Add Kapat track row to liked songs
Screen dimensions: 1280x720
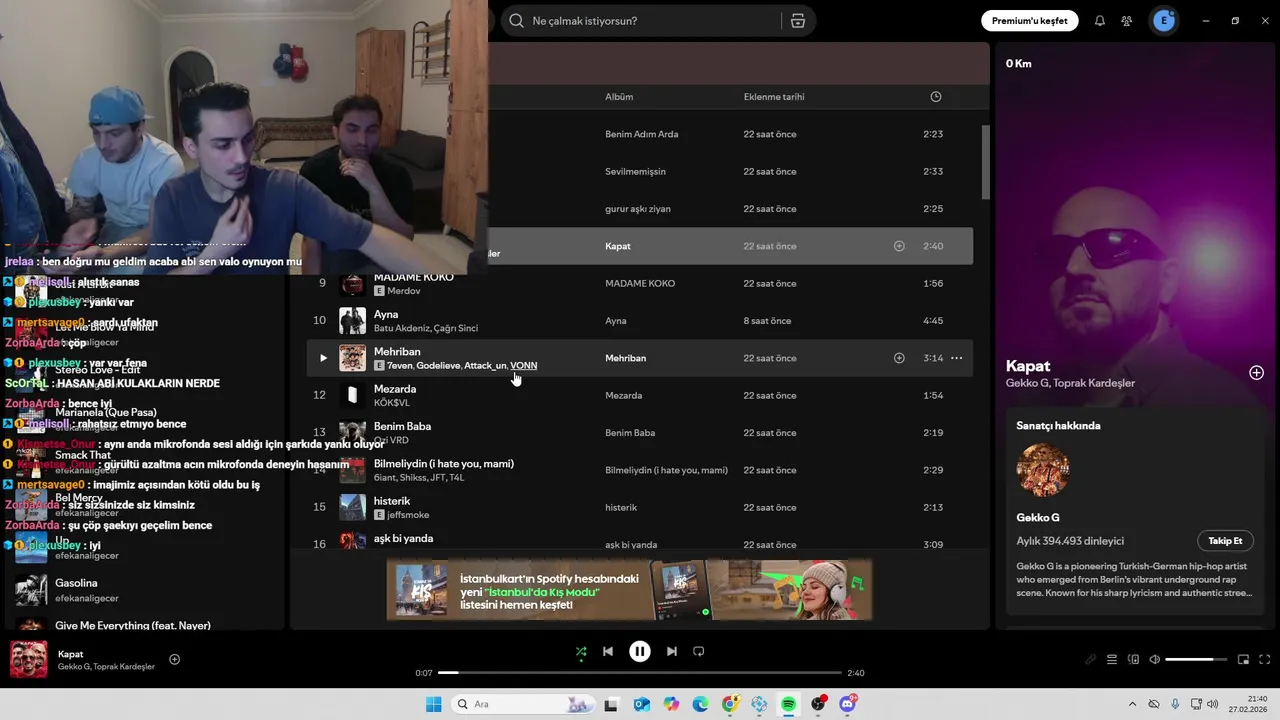point(899,246)
